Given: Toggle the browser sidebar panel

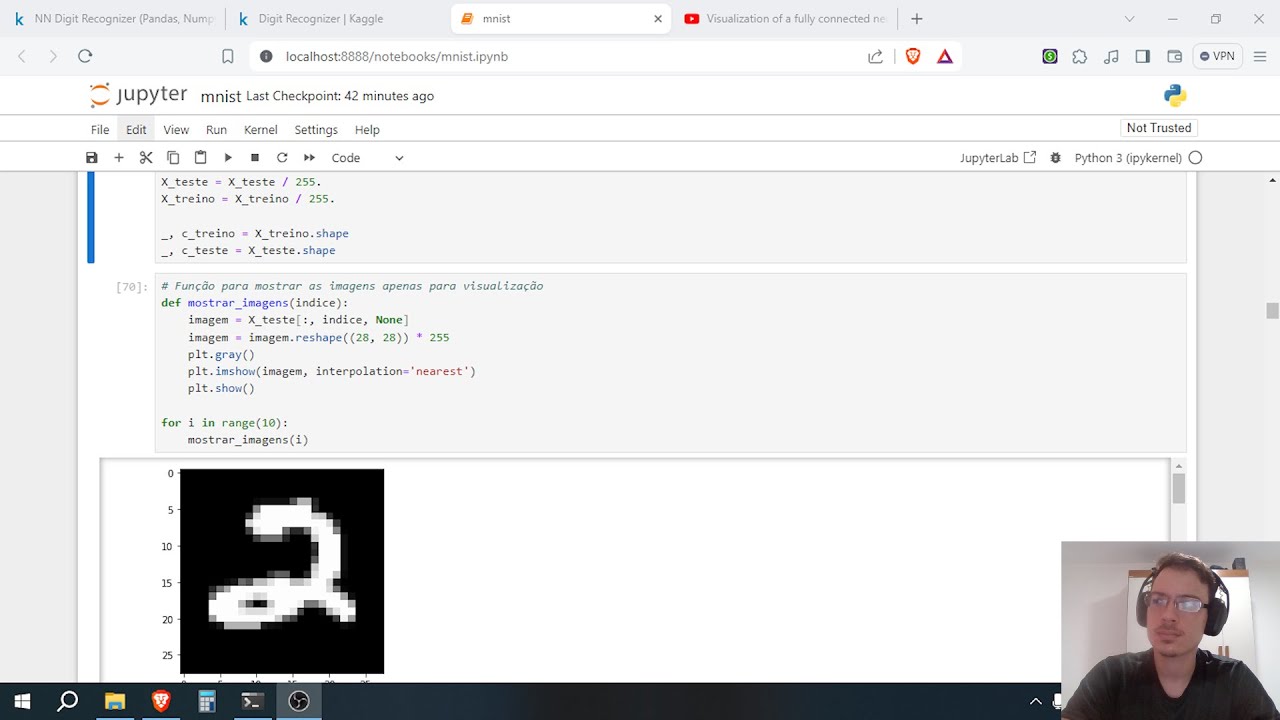Looking at the screenshot, I should coord(1143,56).
